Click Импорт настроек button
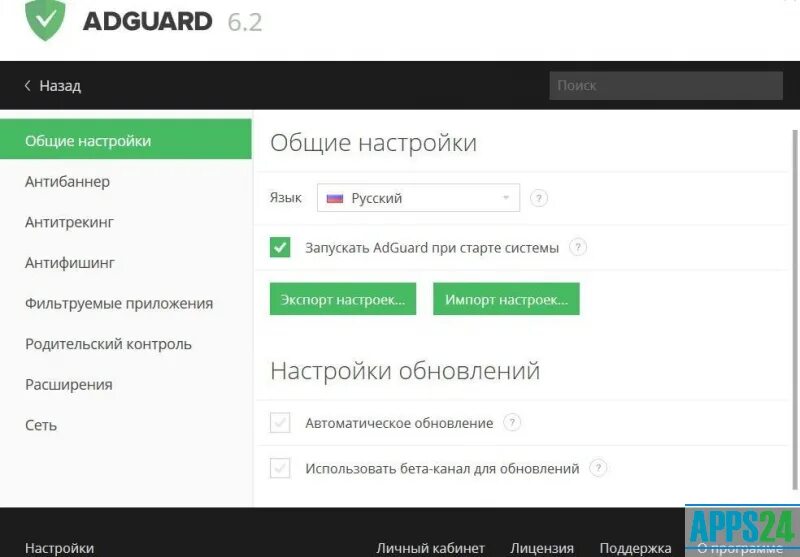 (x=506, y=299)
